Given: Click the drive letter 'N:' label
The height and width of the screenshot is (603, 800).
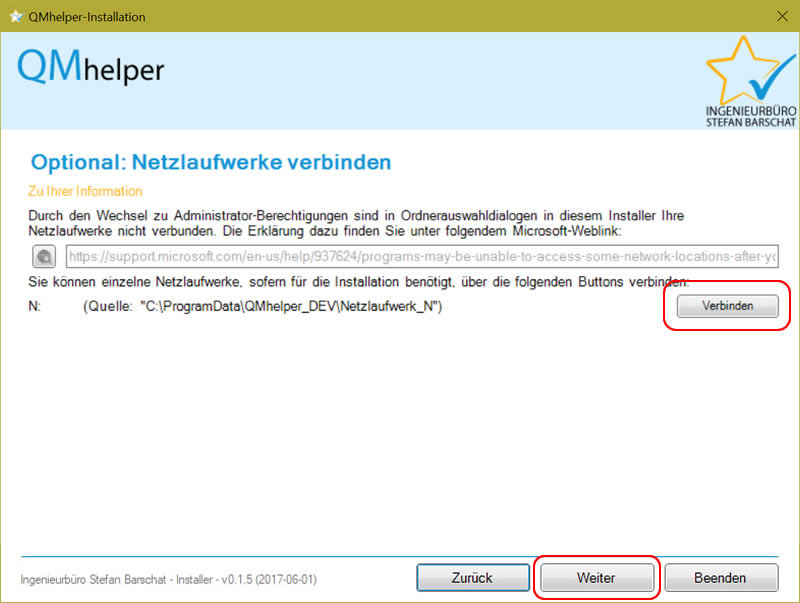Looking at the screenshot, I should click(34, 306).
